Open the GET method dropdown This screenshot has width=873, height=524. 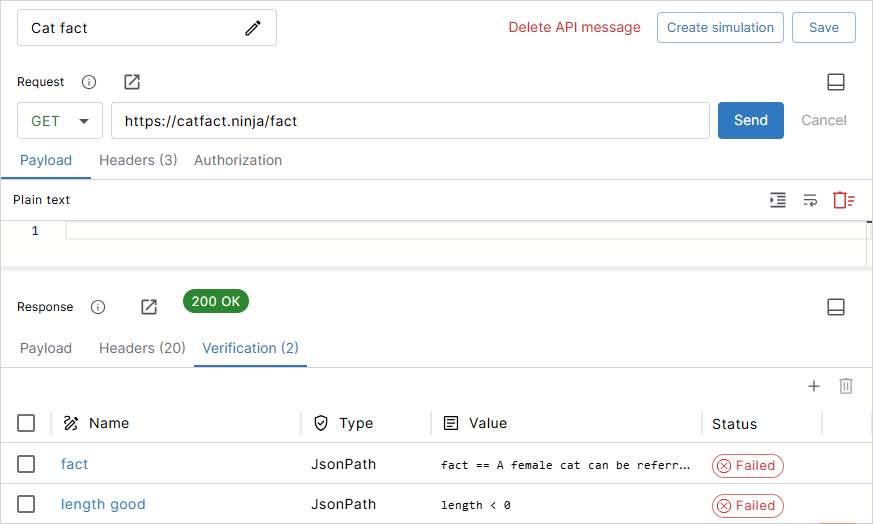(x=60, y=121)
